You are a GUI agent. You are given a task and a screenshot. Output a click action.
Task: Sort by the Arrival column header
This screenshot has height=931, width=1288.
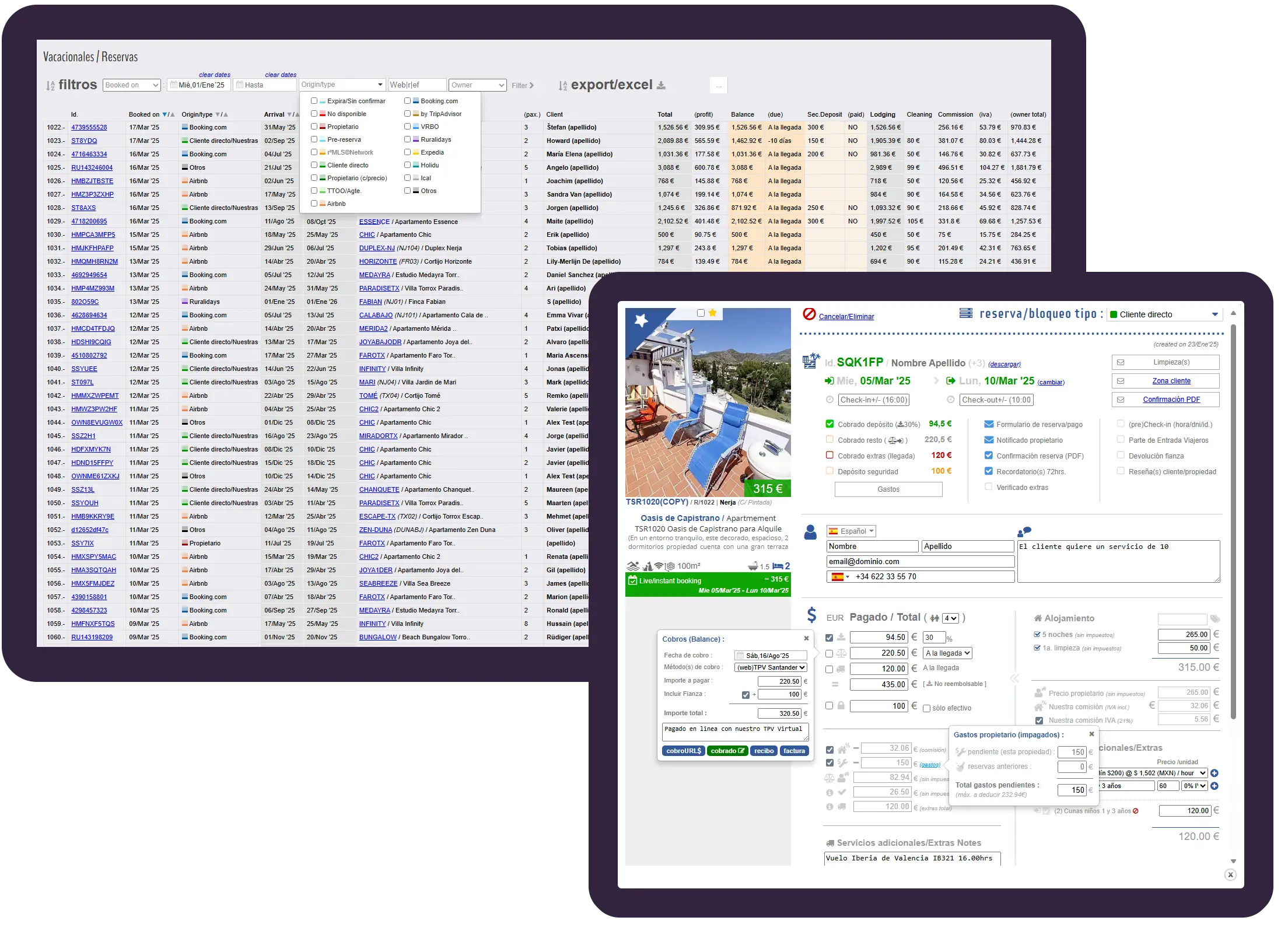274,114
